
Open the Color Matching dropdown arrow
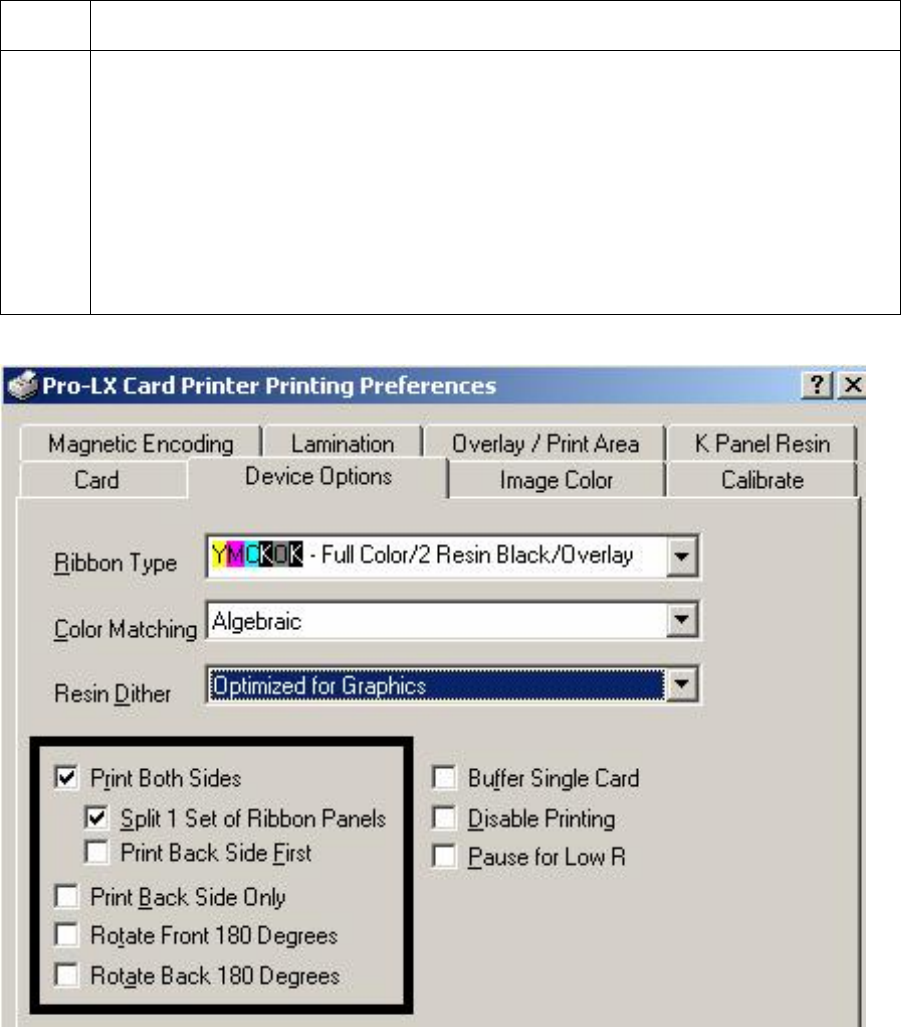[680, 622]
